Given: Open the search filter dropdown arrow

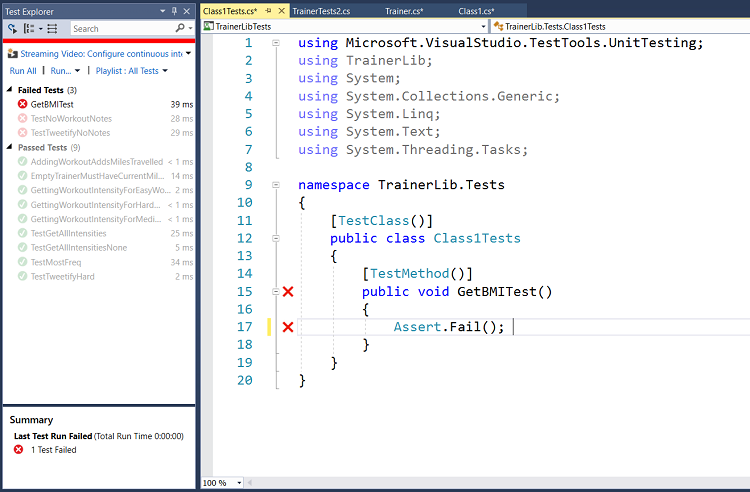Looking at the screenshot, I should pyautogui.click(x=190, y=29).
